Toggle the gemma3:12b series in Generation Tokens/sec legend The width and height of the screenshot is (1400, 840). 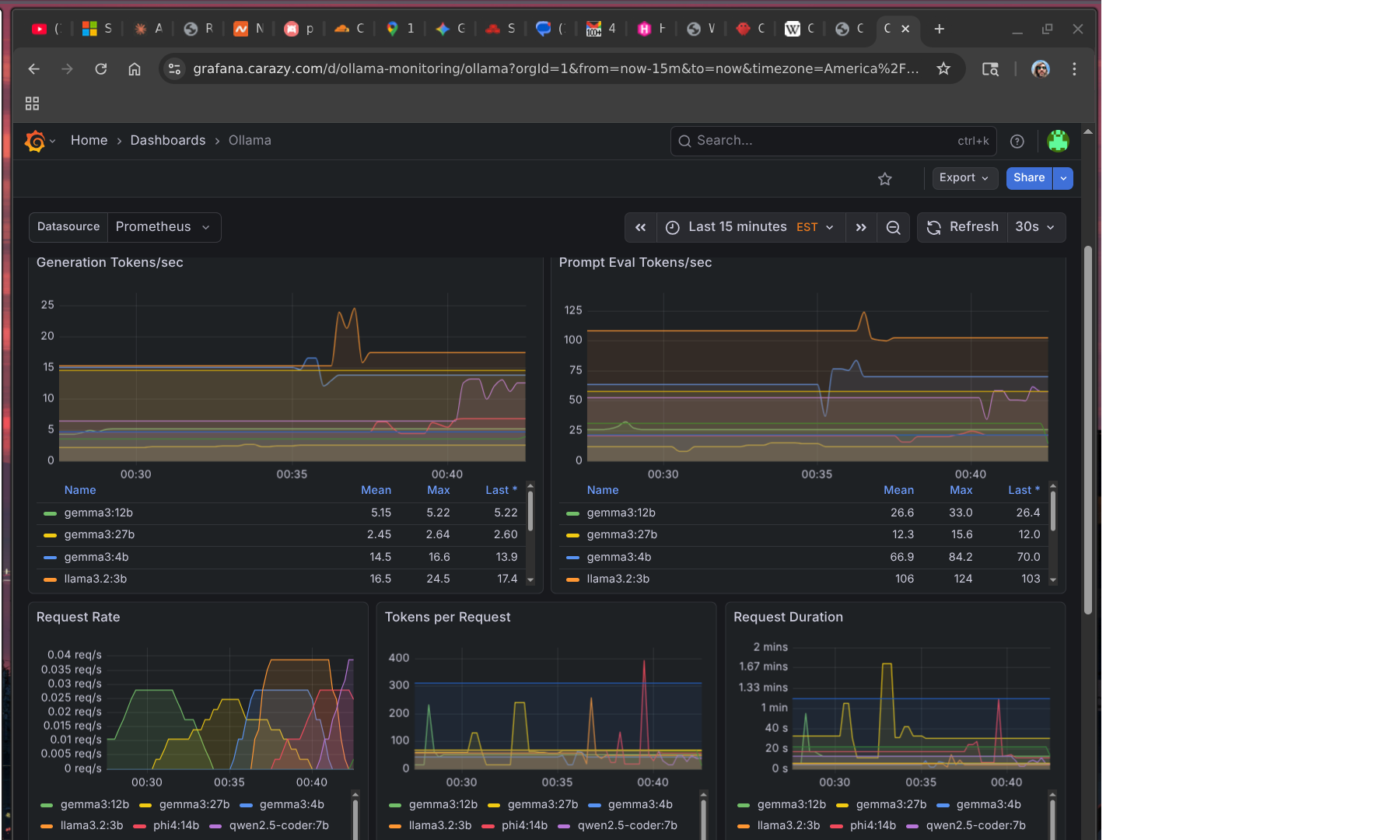click(97, 513)
